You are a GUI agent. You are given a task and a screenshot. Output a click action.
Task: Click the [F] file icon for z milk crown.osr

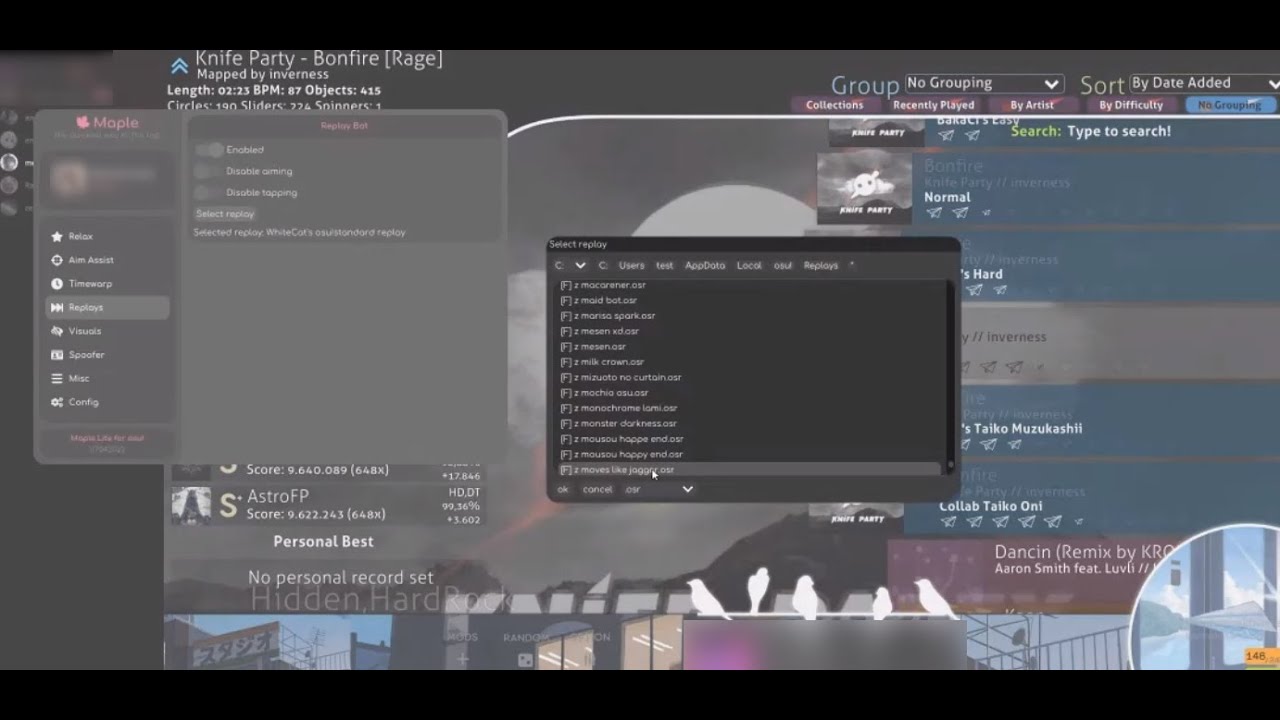566,362
